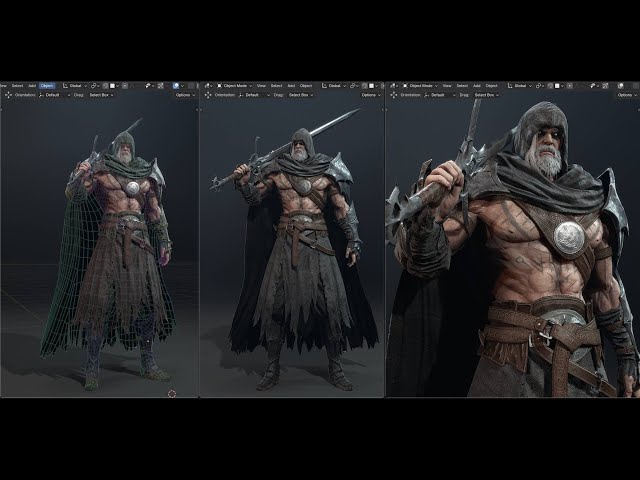Open pivot point selector in left viewport

[x=95, y=86]
